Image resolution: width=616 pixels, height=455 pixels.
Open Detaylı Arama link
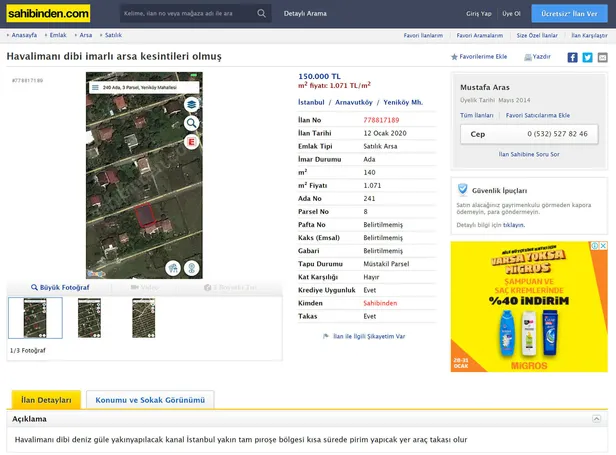click(307, 15)
